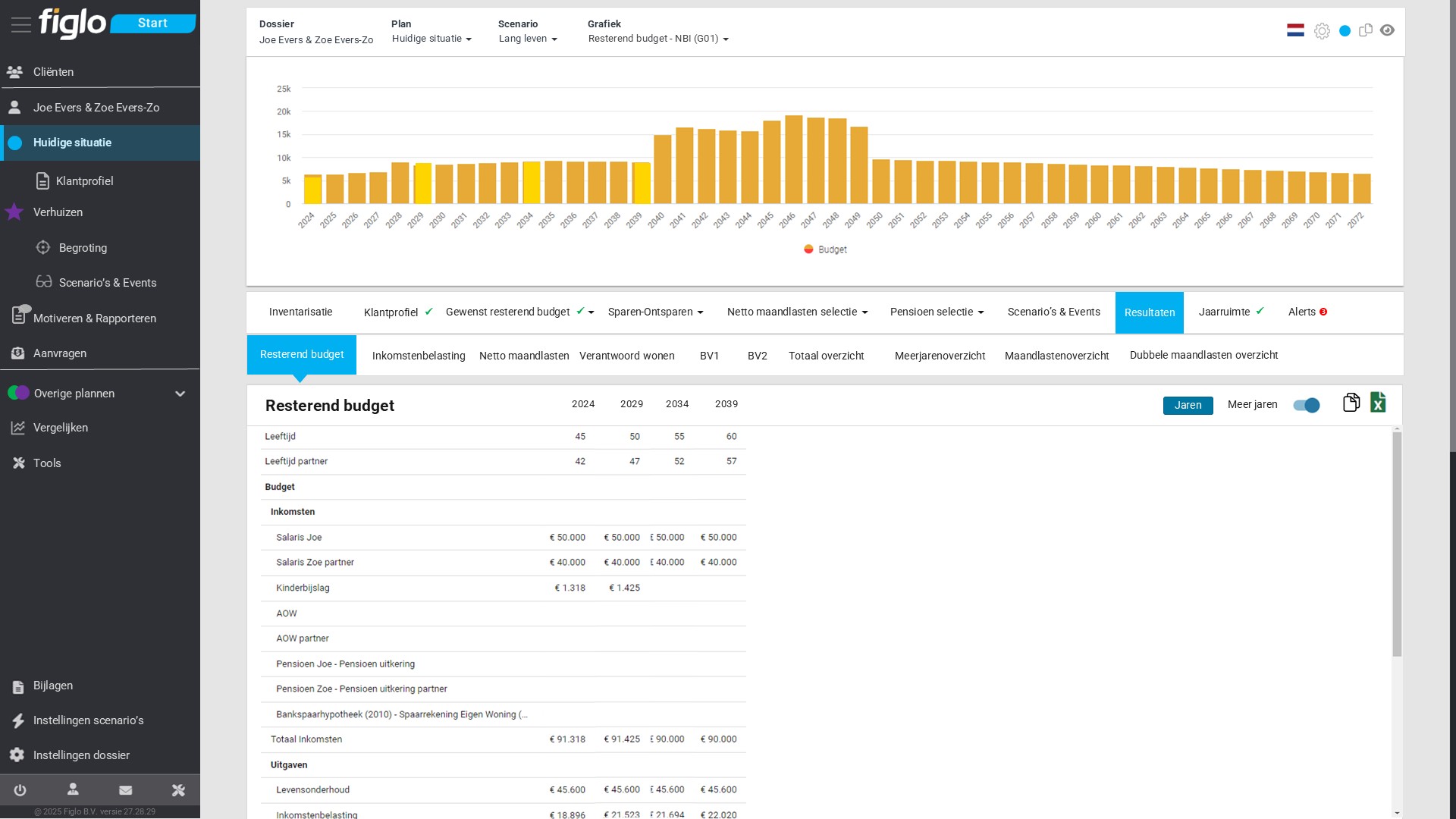
Task: Open the hamburger menu icon
Action: point(20,24)
